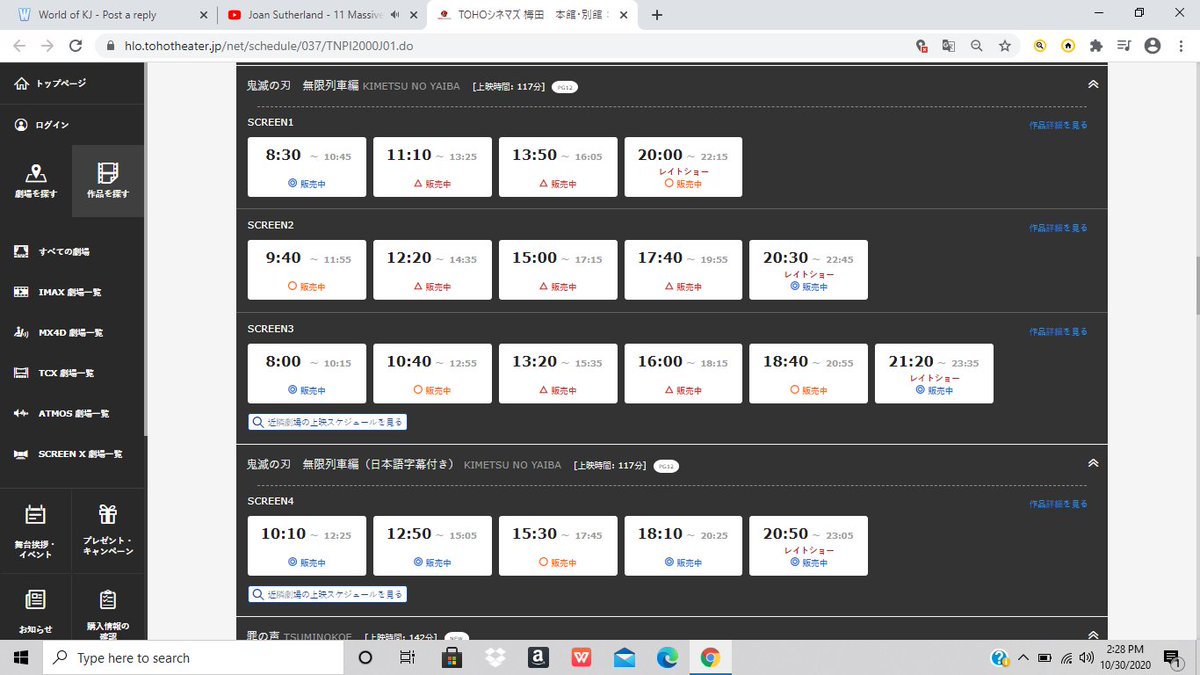Select the 作品を探す film strip icon
This screenshot has width=1200, height=675.
tap(108, 173)
